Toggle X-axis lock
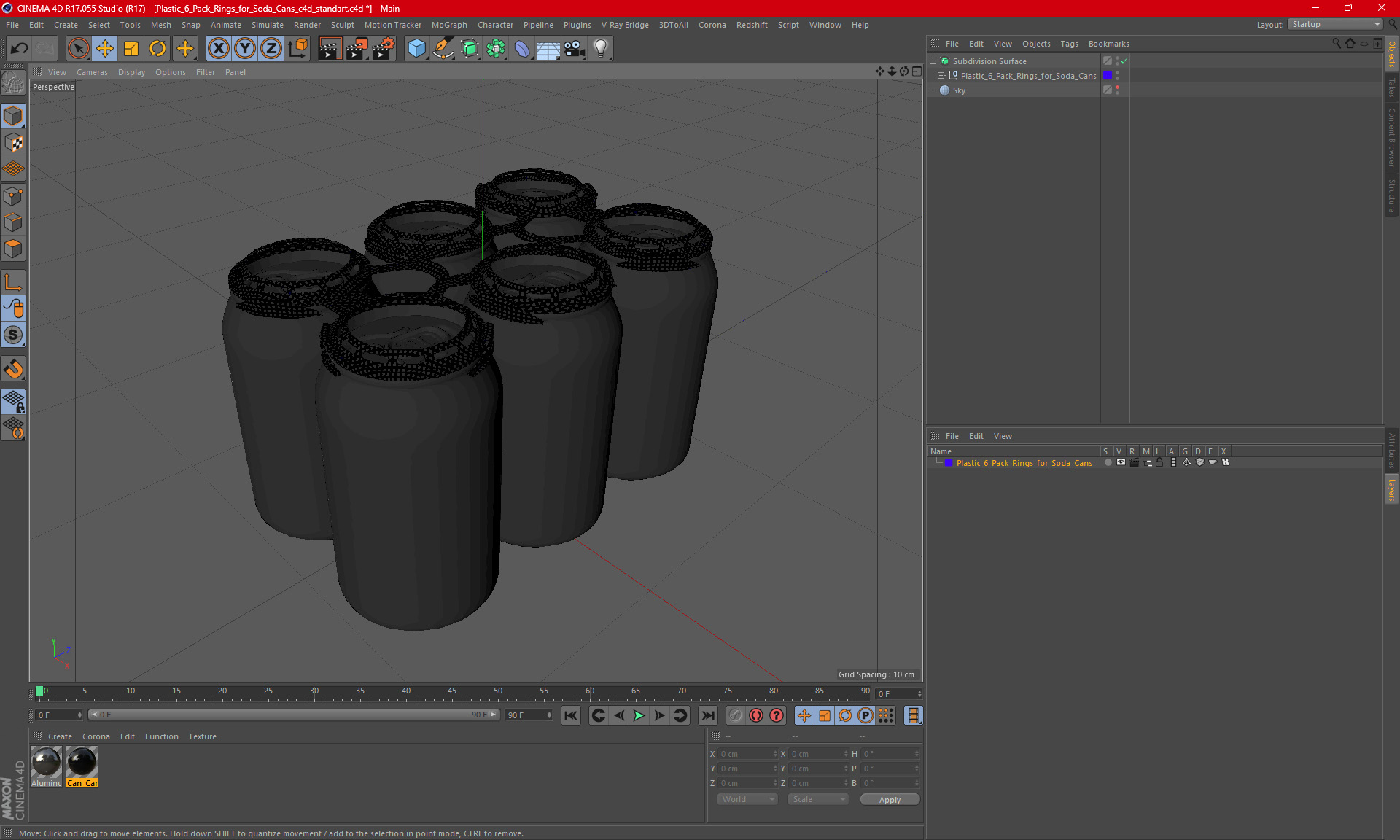 218,49
